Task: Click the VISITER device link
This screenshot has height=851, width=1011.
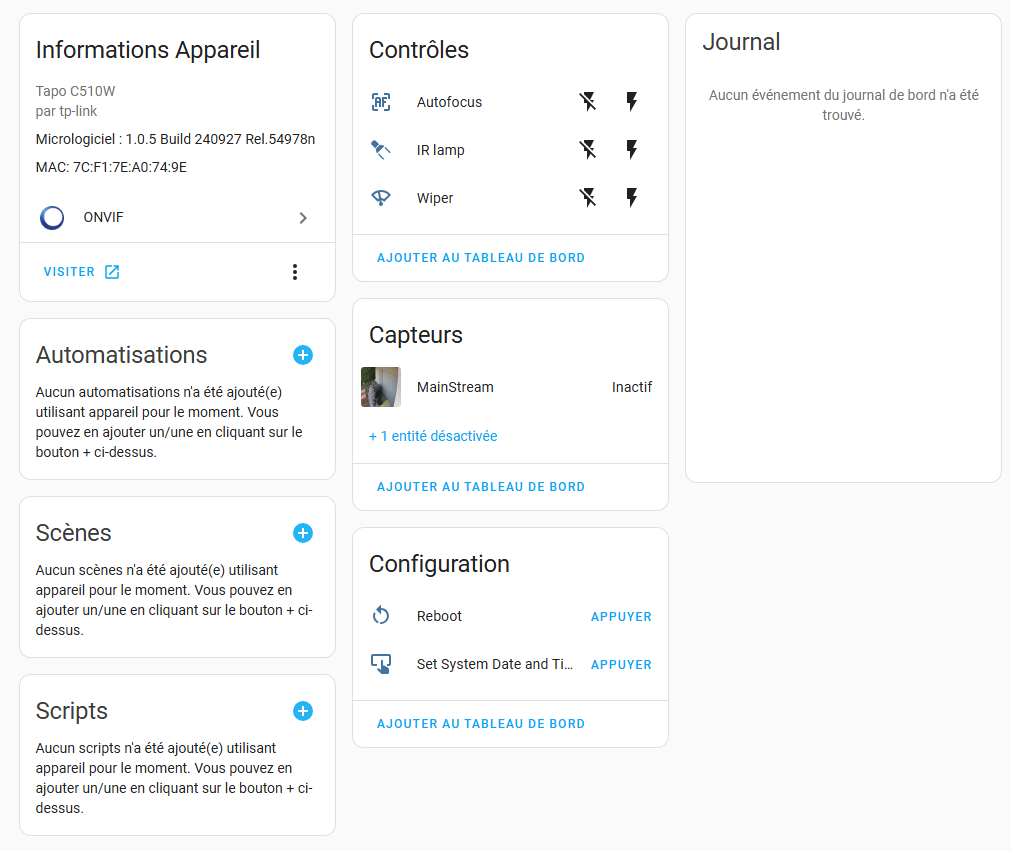Action: pos(81,272)
